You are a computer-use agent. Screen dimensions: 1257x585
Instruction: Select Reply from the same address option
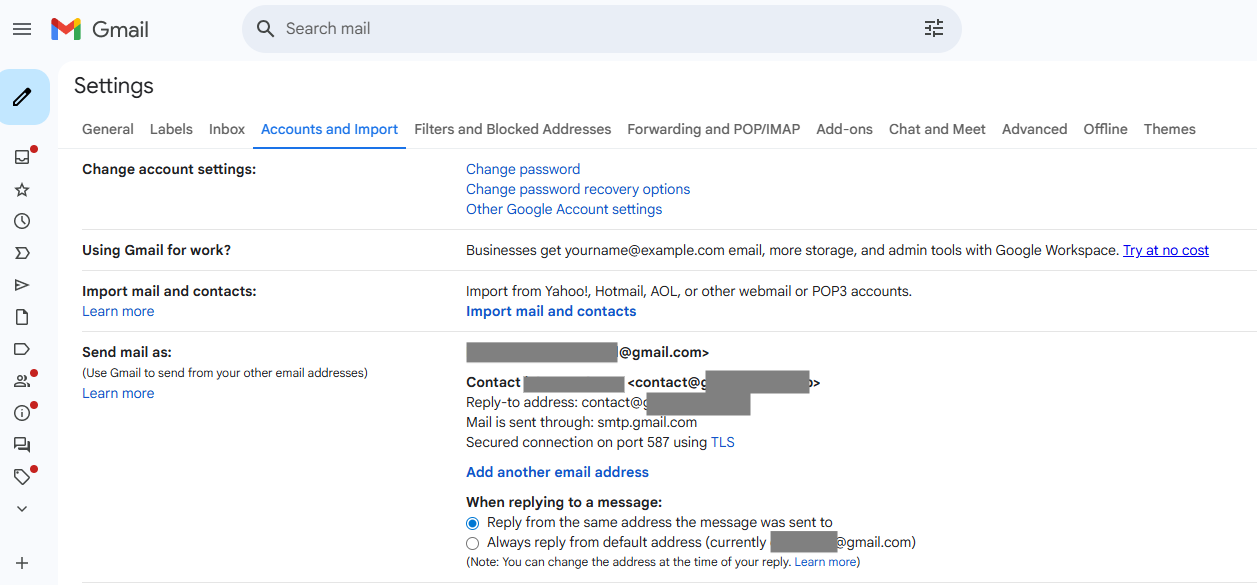tap(473, 523)
